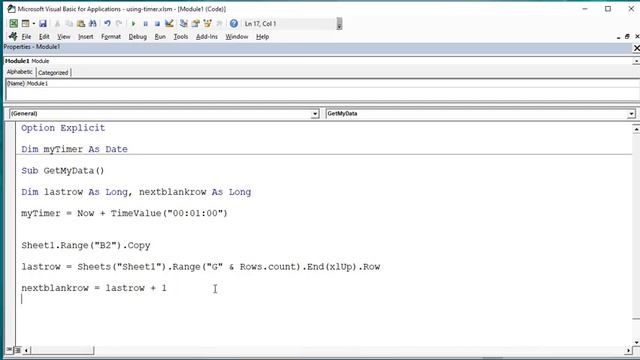Expand the Module1 object dropdown in Properties
This screenshot has height=360, width=640.
coord(636,61)
